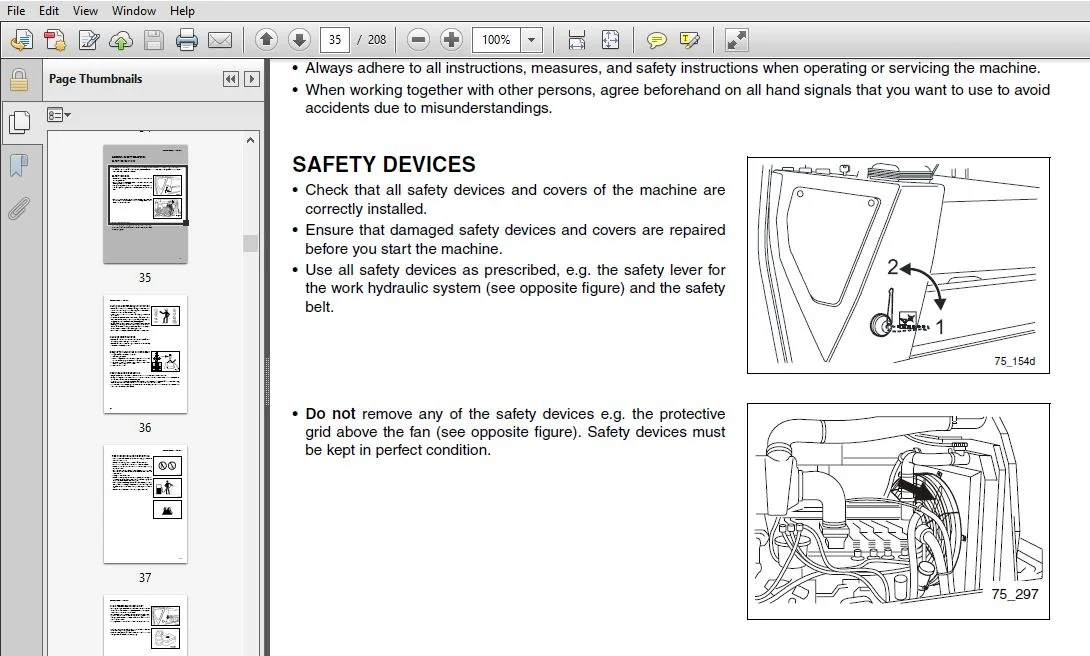Open the Edit menu

click(x=49, y=10)
